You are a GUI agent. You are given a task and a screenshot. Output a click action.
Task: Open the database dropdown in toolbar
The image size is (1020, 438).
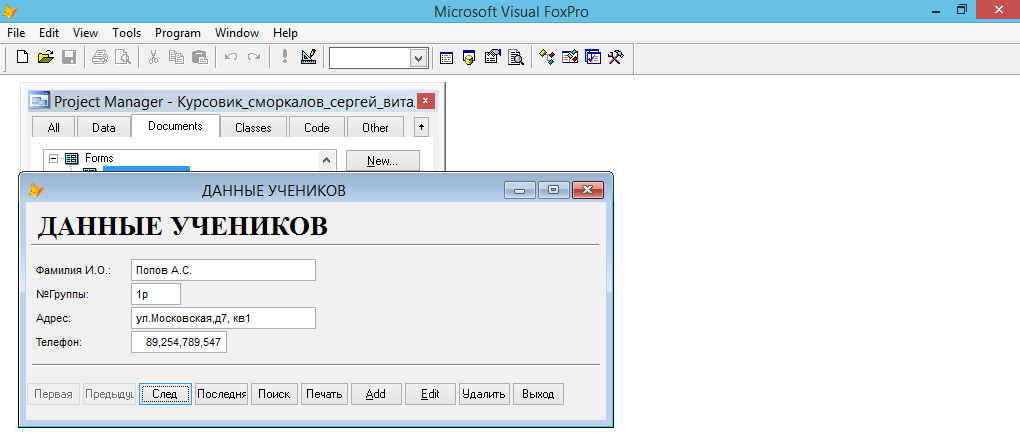click(x=417, y=58)
